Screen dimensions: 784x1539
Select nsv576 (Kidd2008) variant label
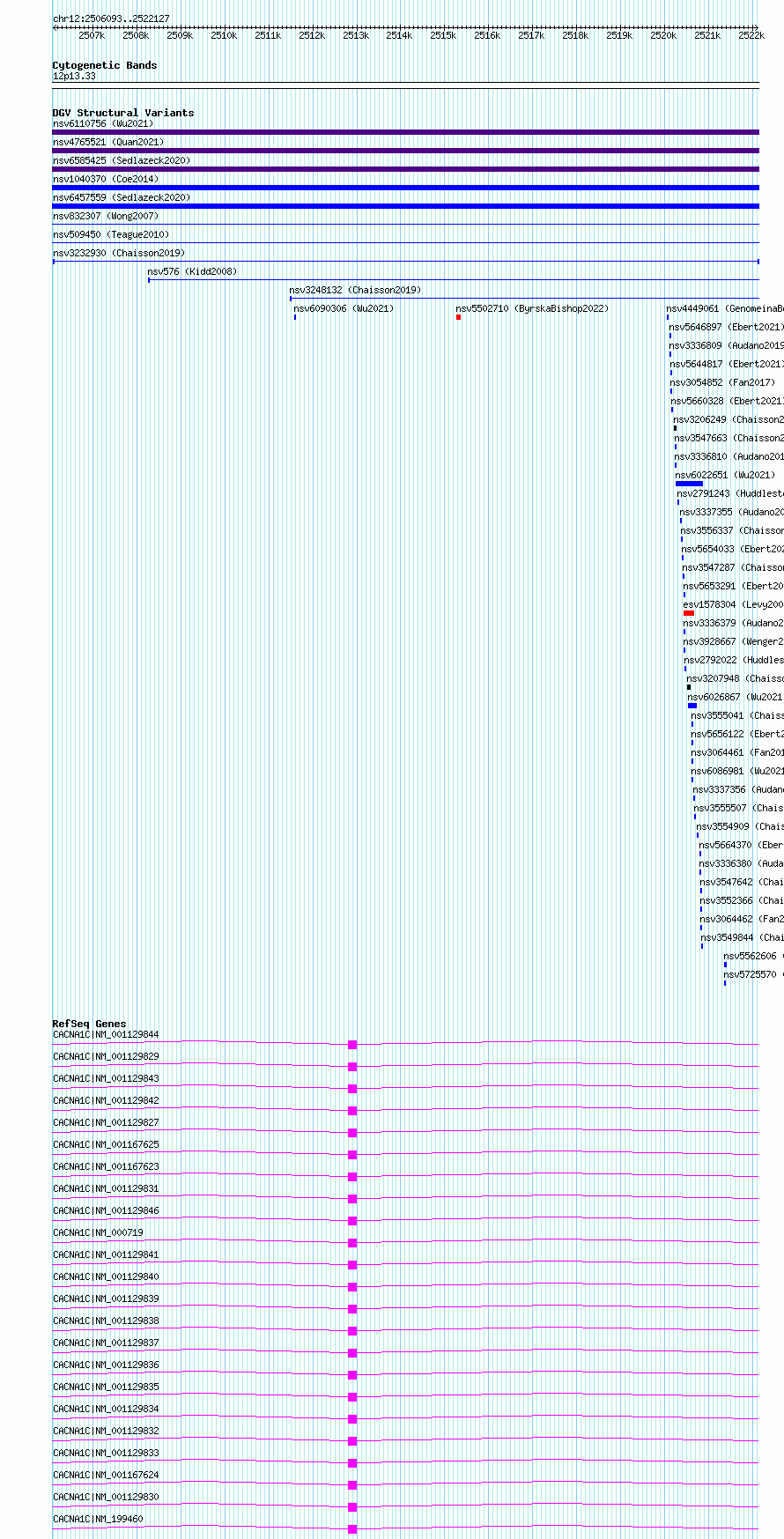(192, 272)
